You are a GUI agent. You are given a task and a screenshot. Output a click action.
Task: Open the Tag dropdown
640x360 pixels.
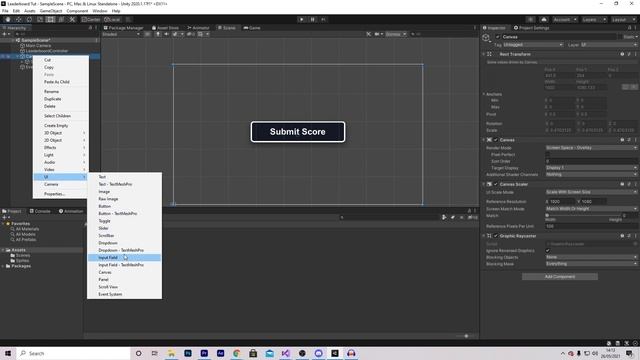533,45
